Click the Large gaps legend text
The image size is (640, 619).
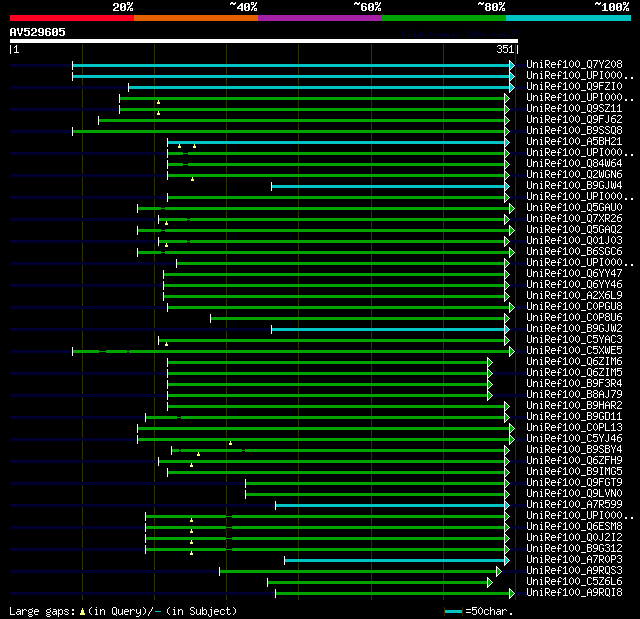(x=123, y=611)
